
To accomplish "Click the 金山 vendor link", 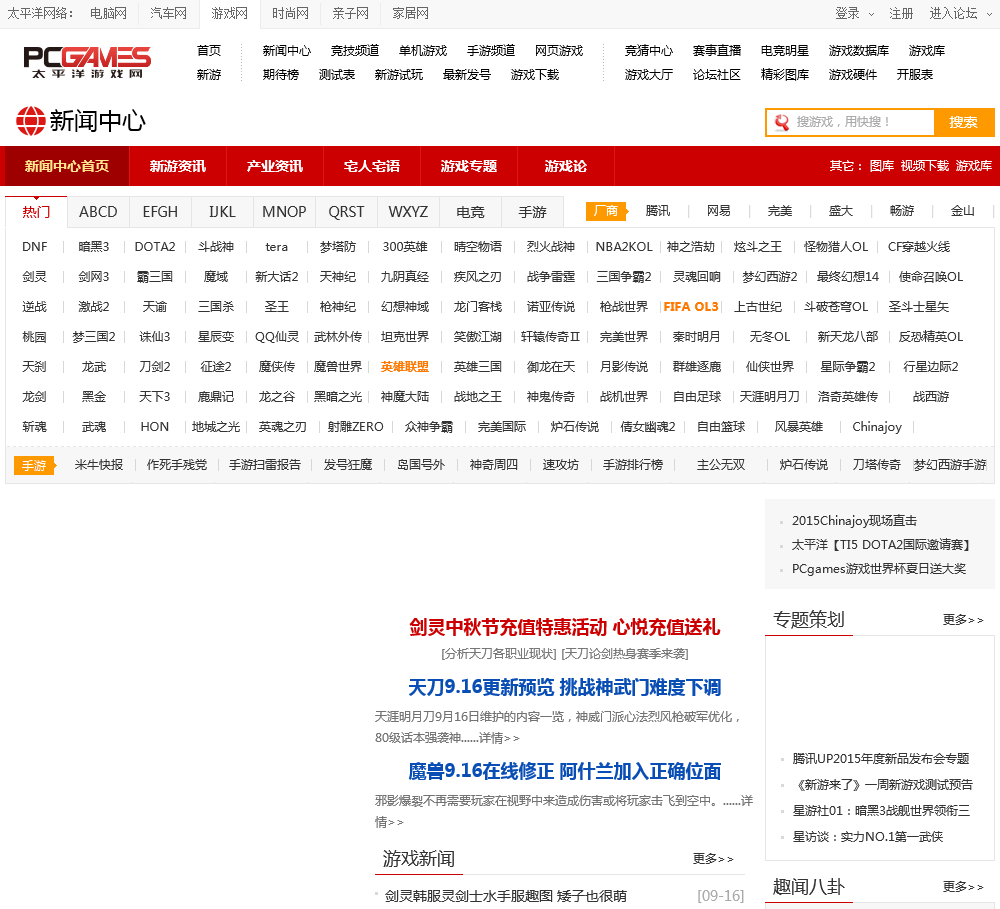I will coord(962,211).
